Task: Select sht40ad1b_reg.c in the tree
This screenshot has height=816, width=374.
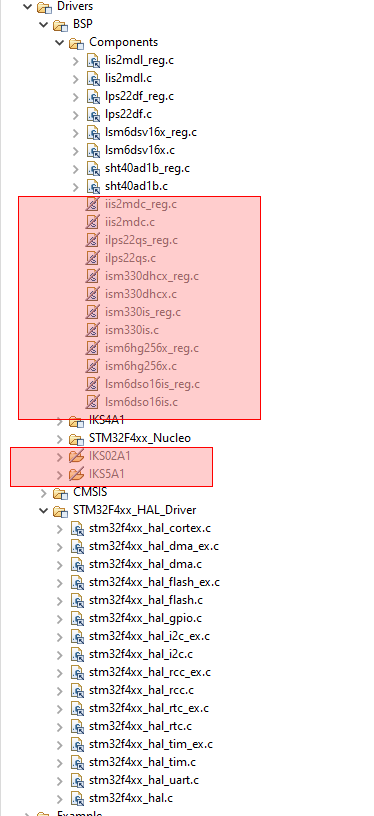Action: coord(147,169)
